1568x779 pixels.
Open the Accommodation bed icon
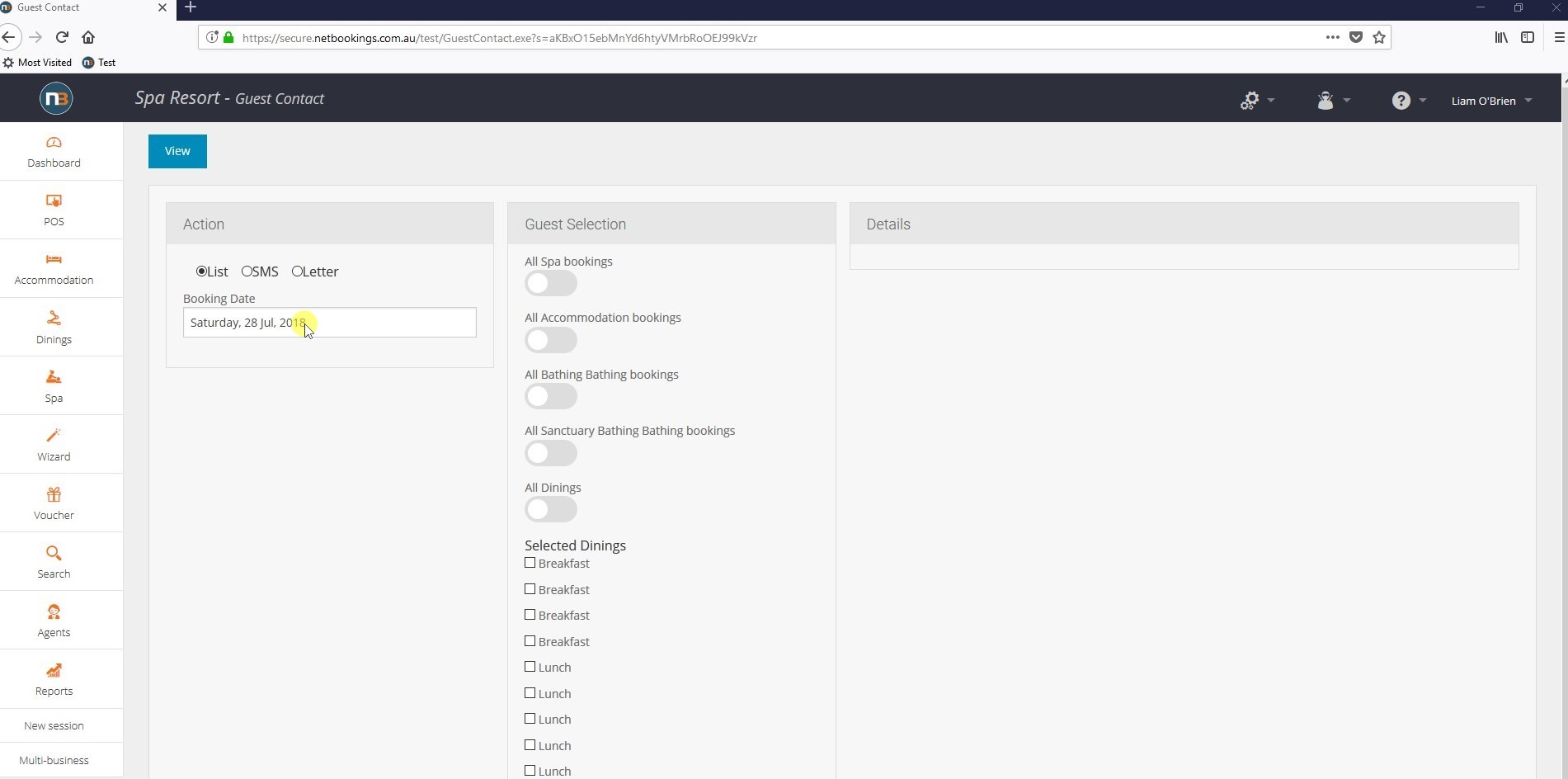click(54, 260)
